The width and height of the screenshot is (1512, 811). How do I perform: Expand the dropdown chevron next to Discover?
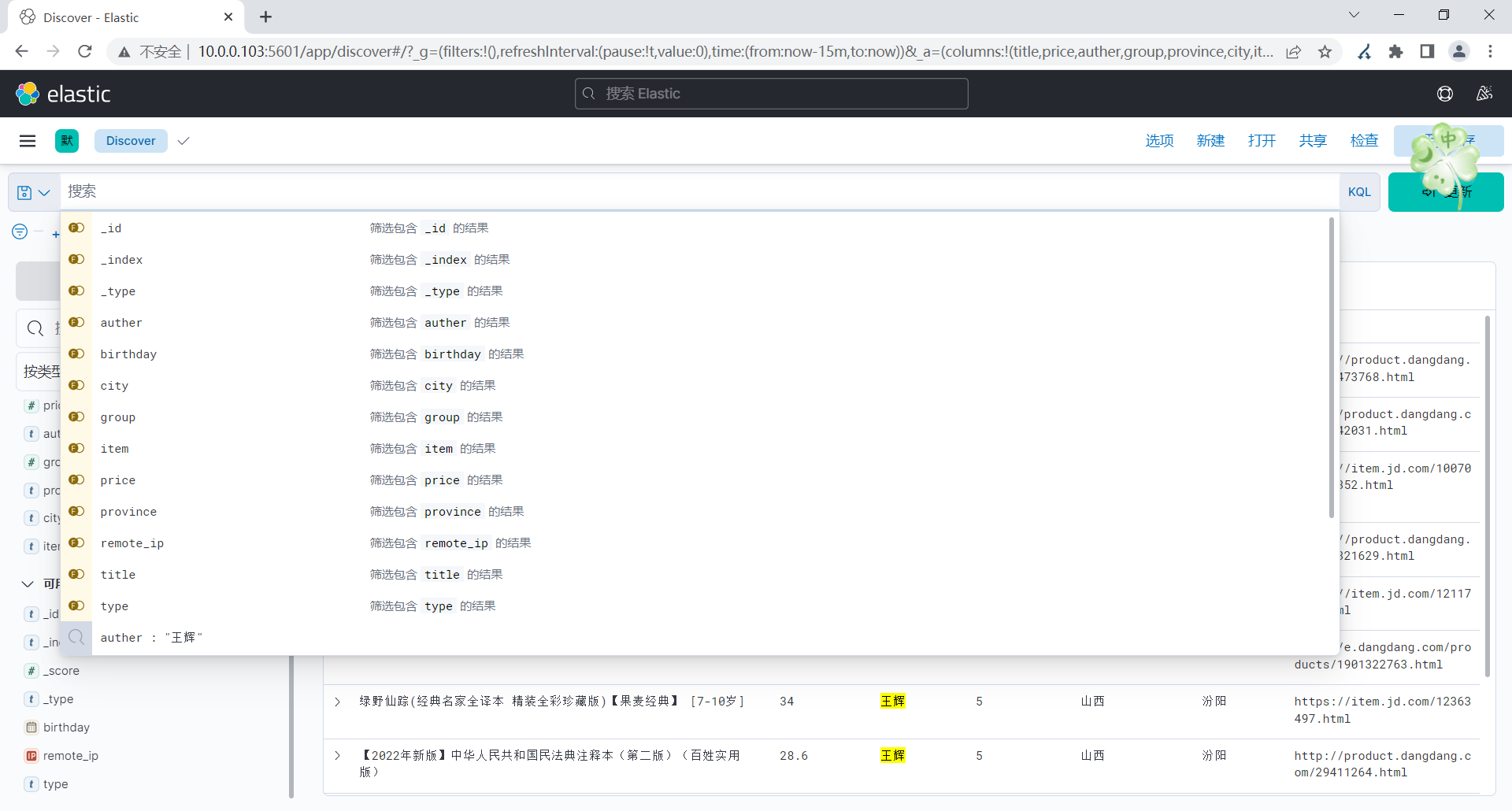(183, 141)
